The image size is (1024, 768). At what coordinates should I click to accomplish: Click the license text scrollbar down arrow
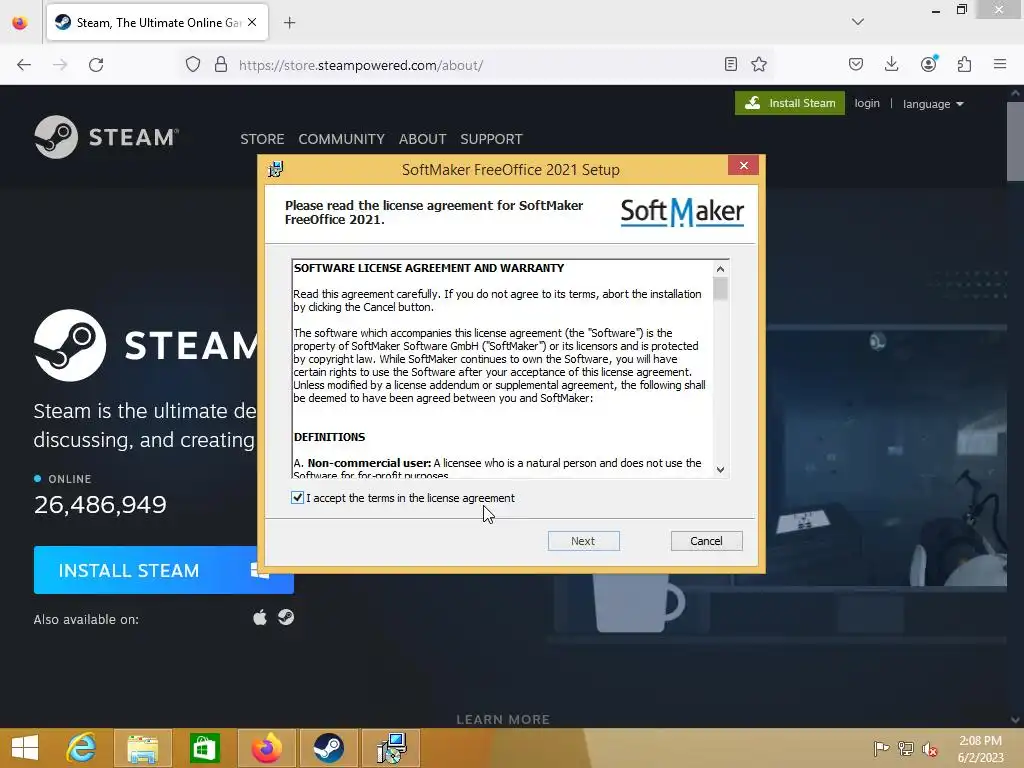tap(720, 470)
